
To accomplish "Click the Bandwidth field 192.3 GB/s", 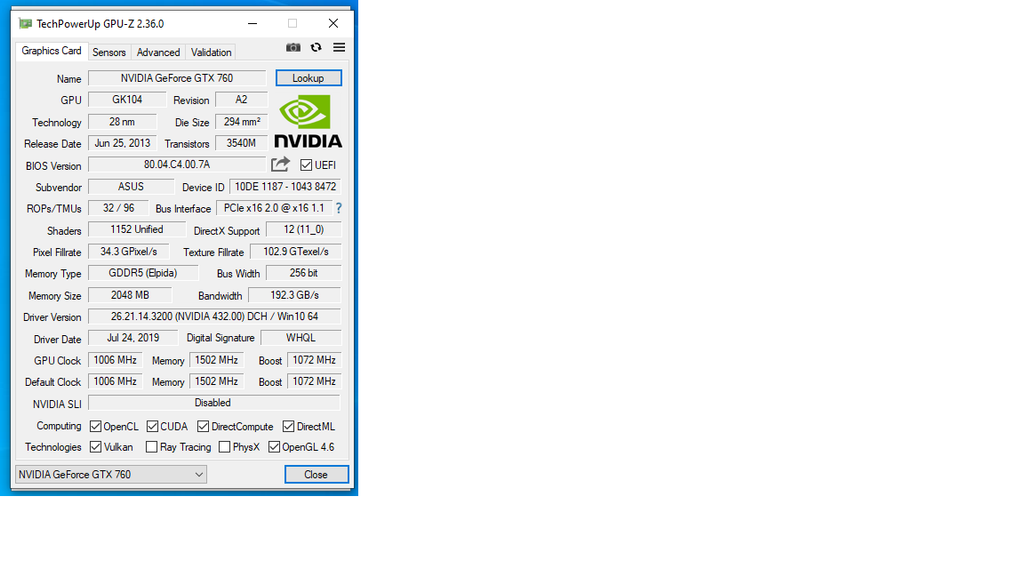I will [x=295, y=295].
